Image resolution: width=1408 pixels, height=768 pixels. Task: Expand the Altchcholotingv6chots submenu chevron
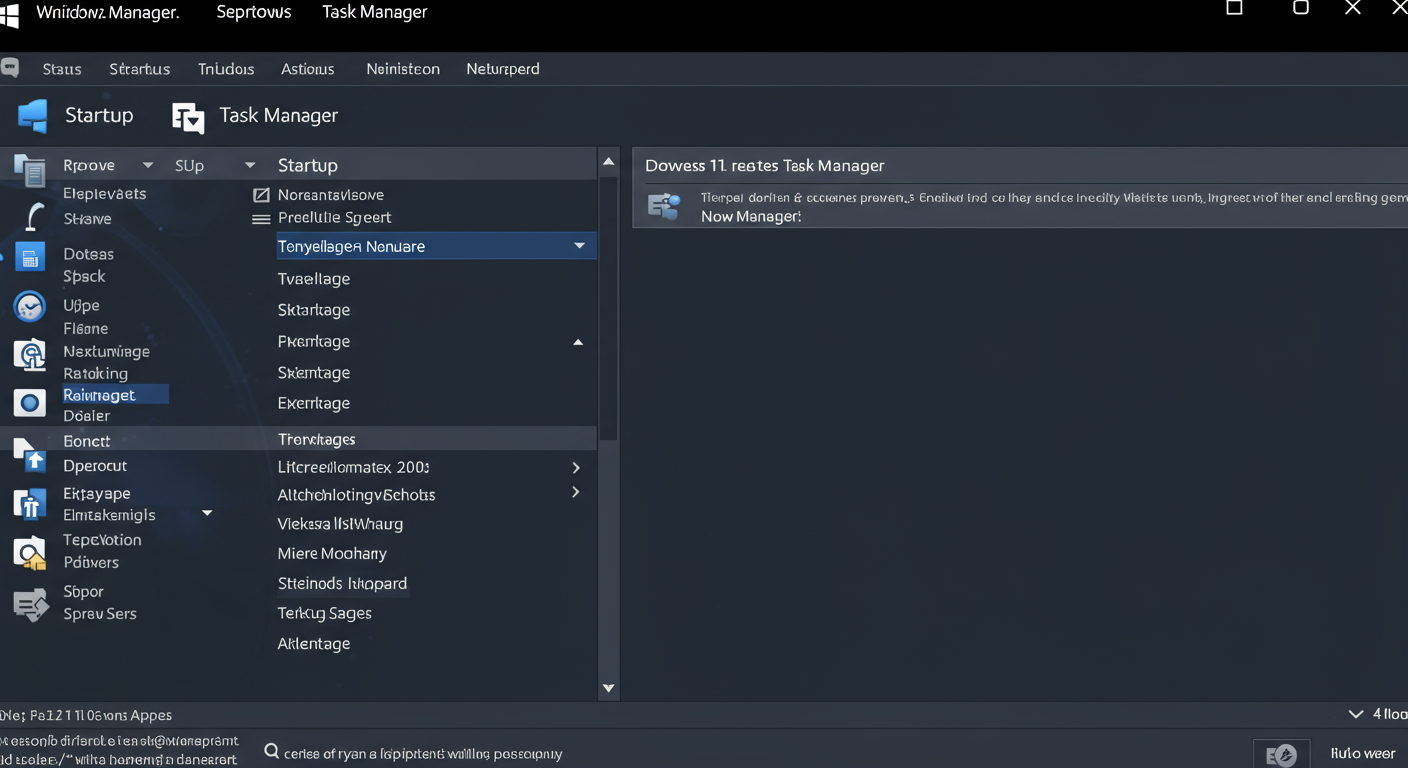click(576, 492)
